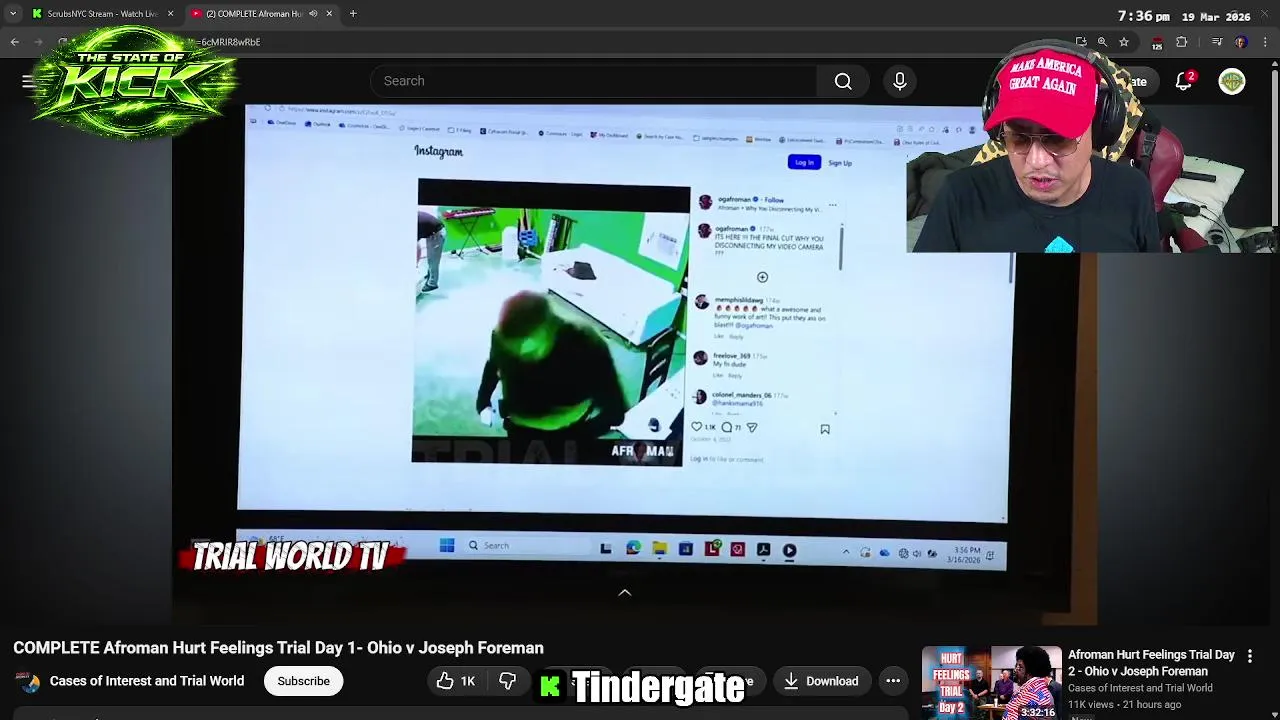Bookmark this page with the star icon
Viewport: 1280px width, 720px height.
click(x=1124, y=42)
